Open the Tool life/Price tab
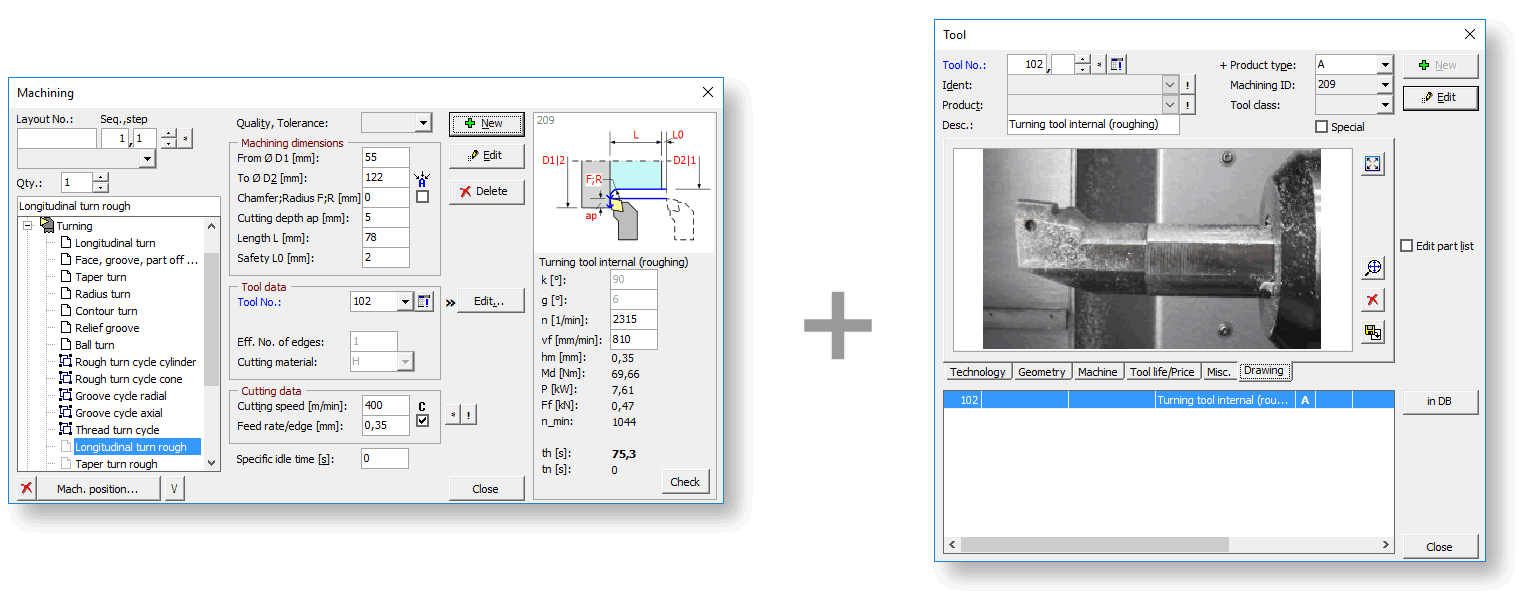Image resolution: width=1519 pixels, height=609 pixels. (1161, 372)
